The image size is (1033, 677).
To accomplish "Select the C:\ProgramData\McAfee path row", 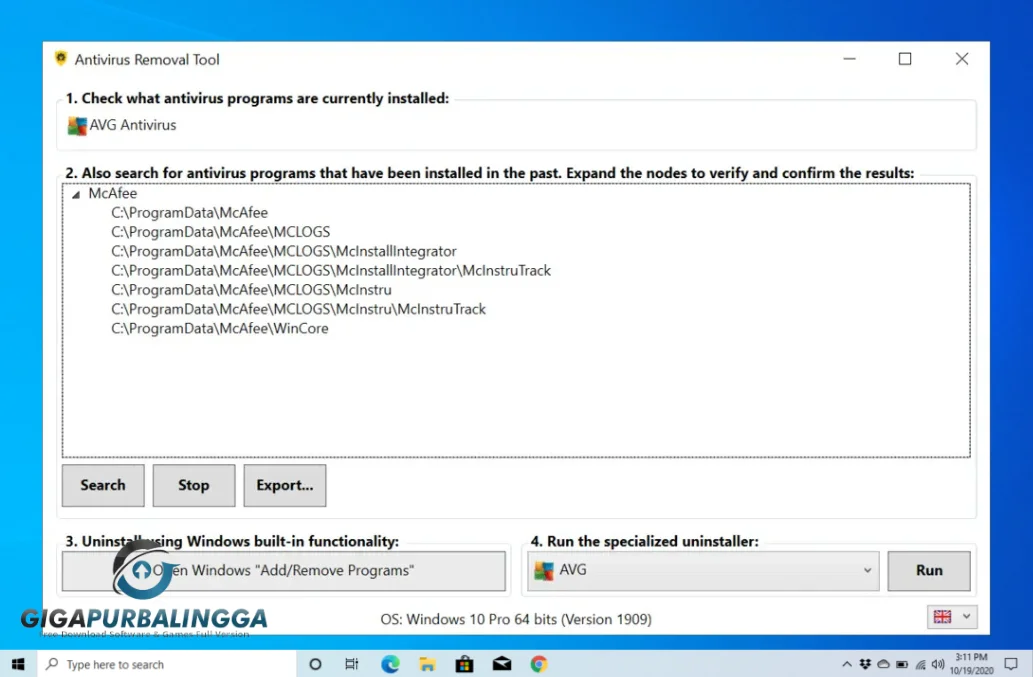I will pyautogui.click(x=189, y=213).
